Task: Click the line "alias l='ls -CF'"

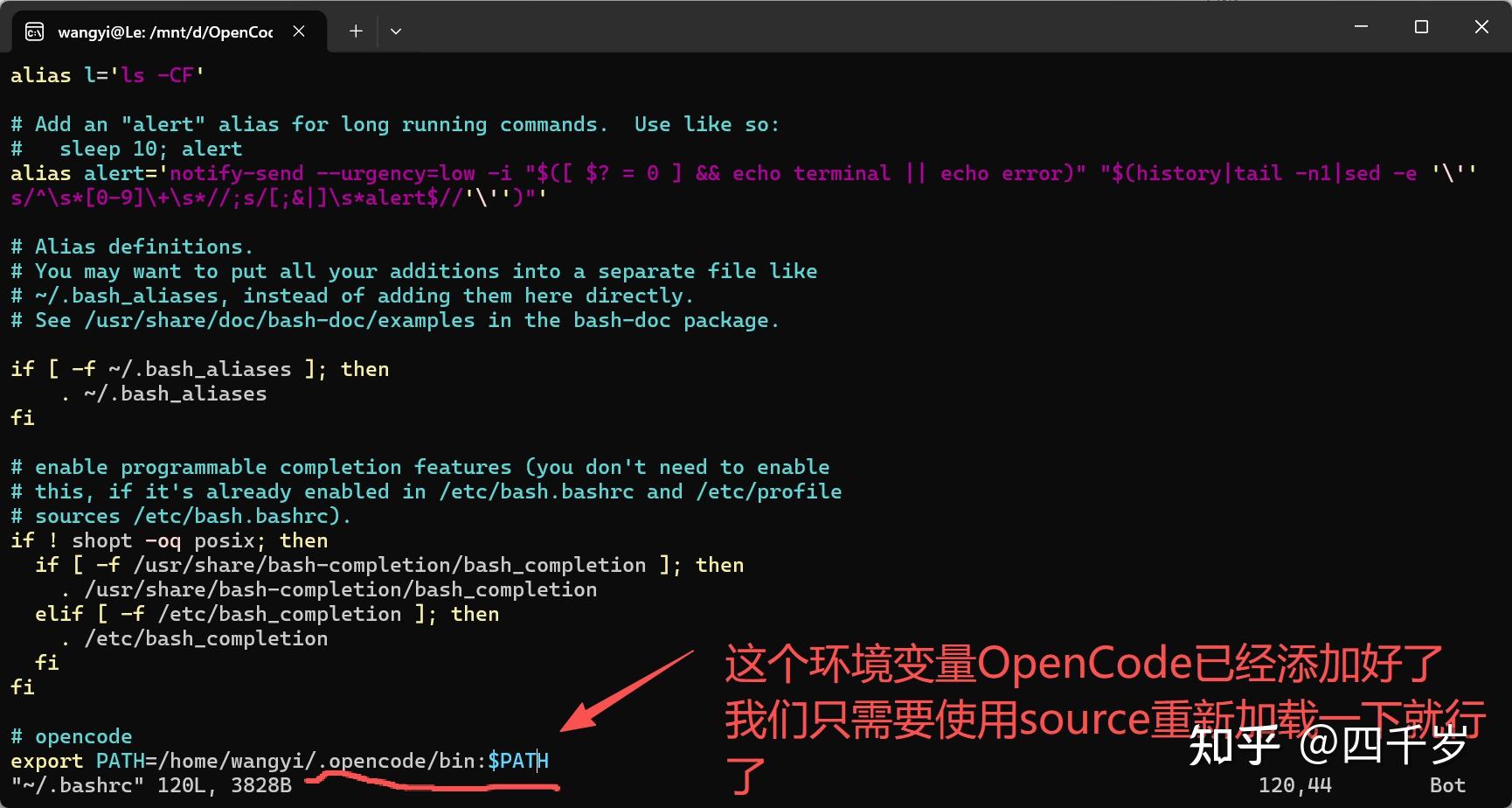Action: [108, 75]
